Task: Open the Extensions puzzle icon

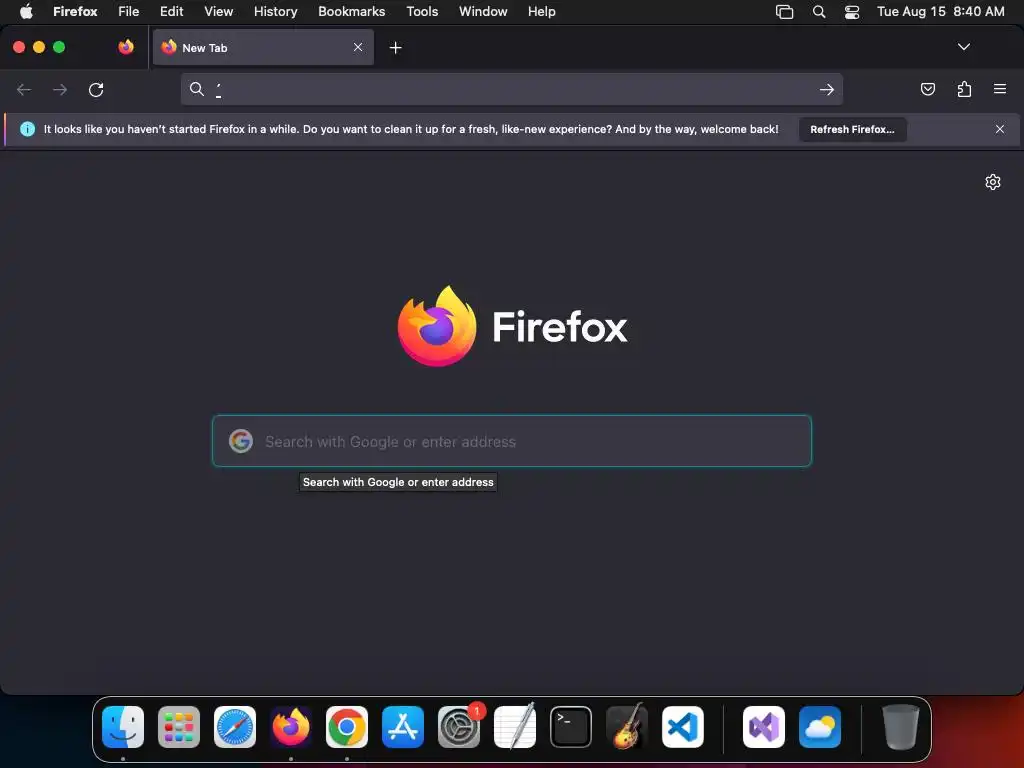Action: tap(964, 89)
